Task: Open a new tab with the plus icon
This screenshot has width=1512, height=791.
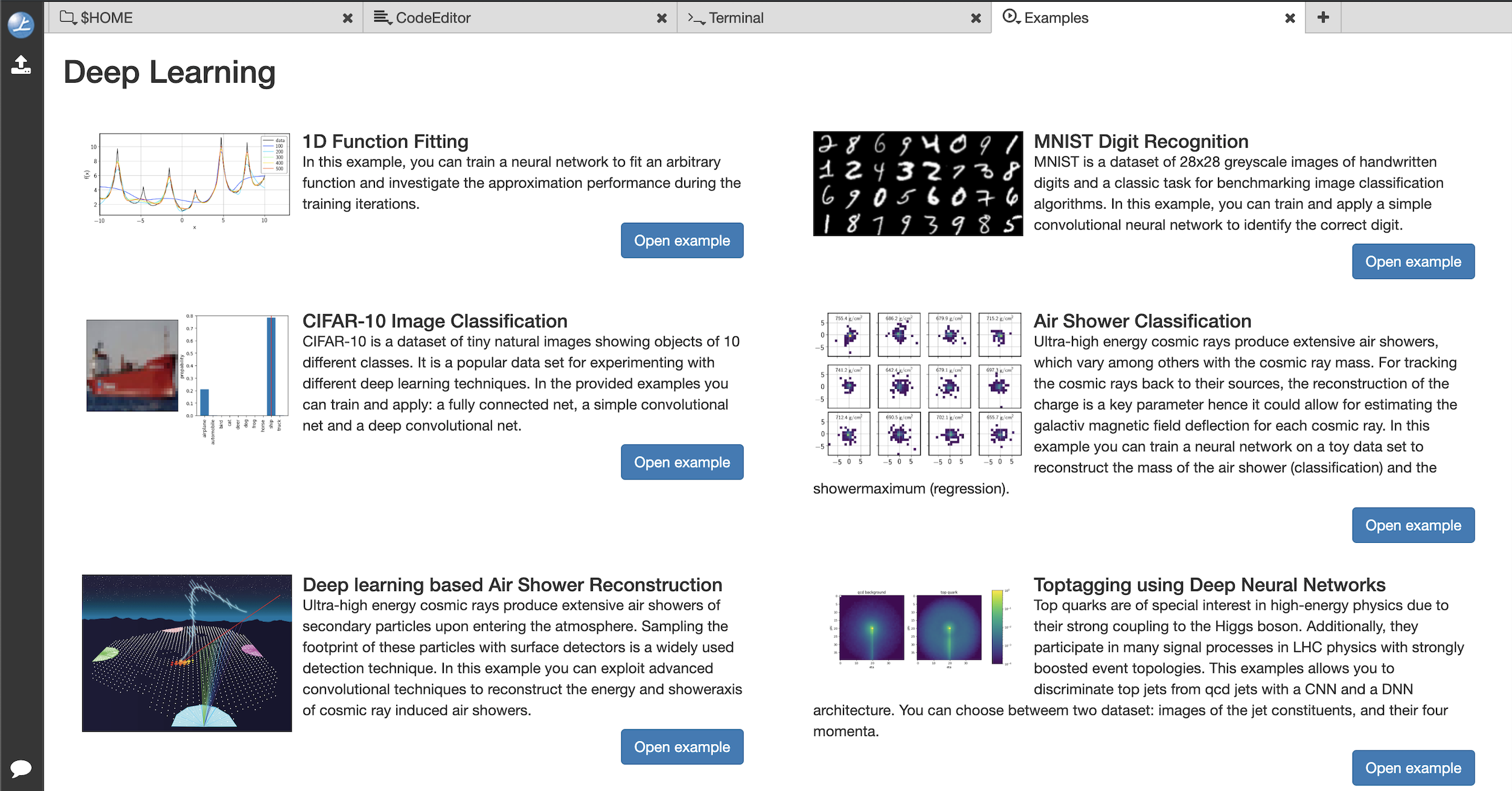Action: pyautogui.click(x=1323, y=18)
